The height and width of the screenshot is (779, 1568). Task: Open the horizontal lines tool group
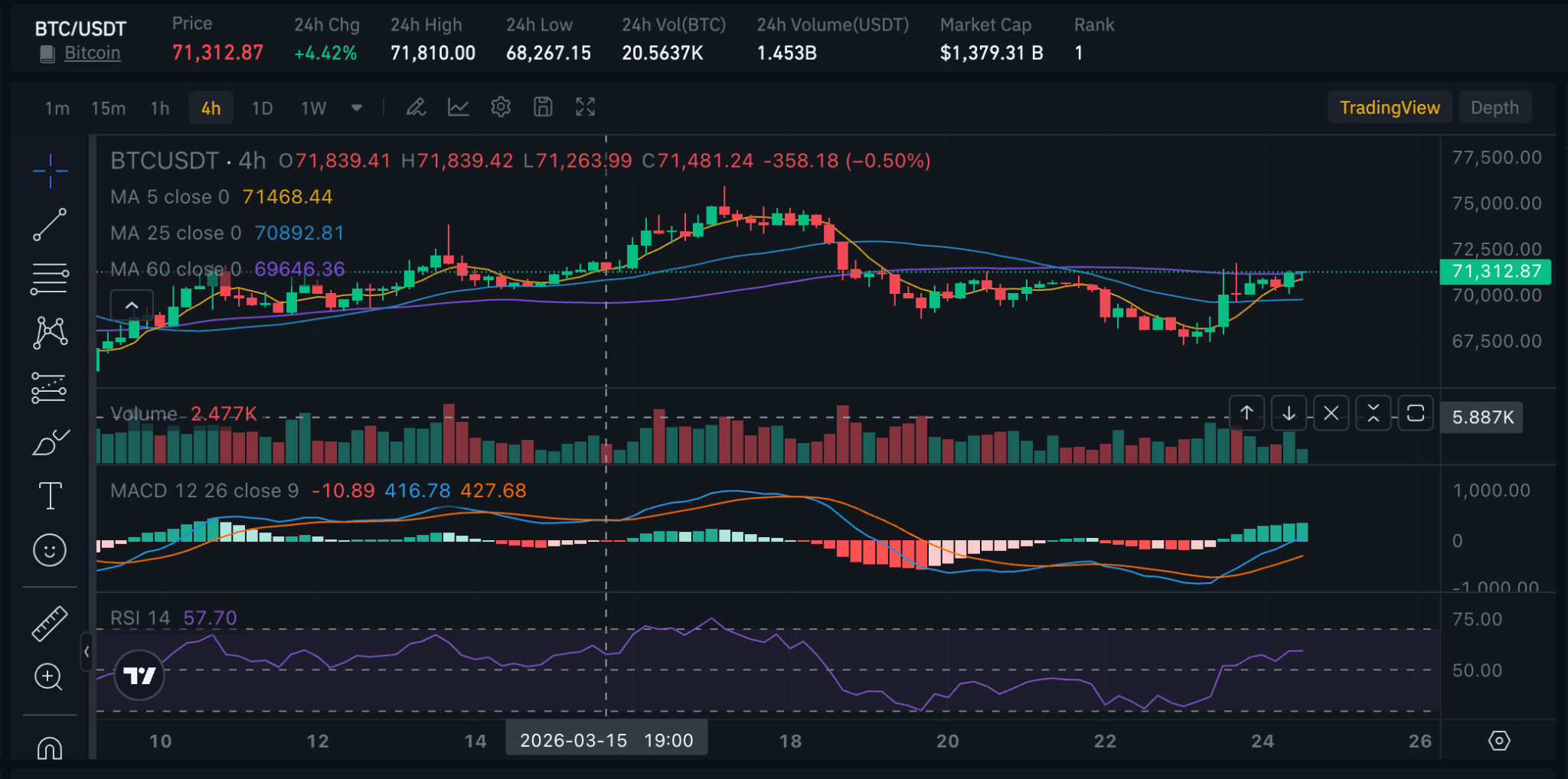tap(50, 279)
